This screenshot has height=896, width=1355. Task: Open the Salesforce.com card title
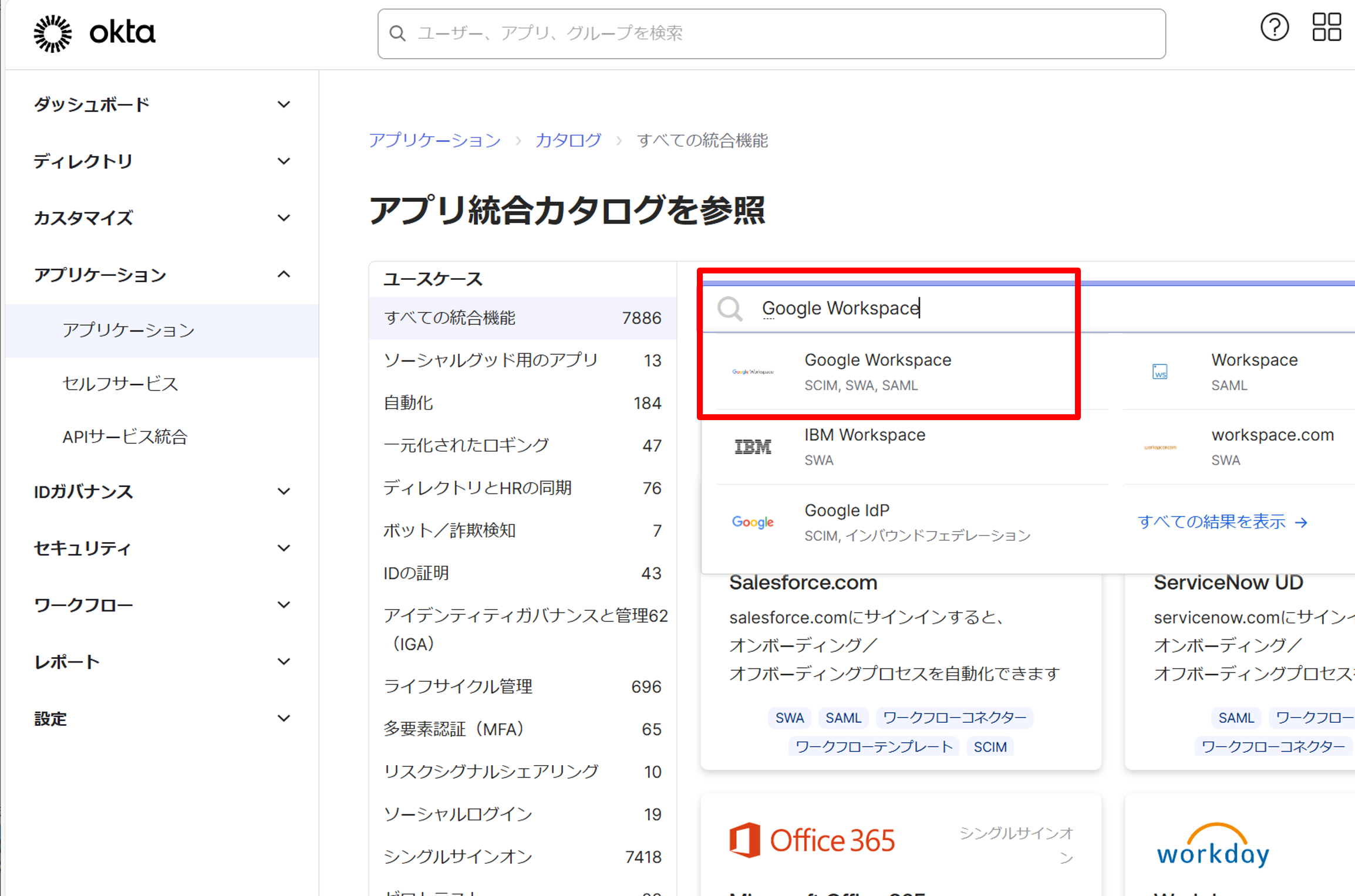[803, 583]
